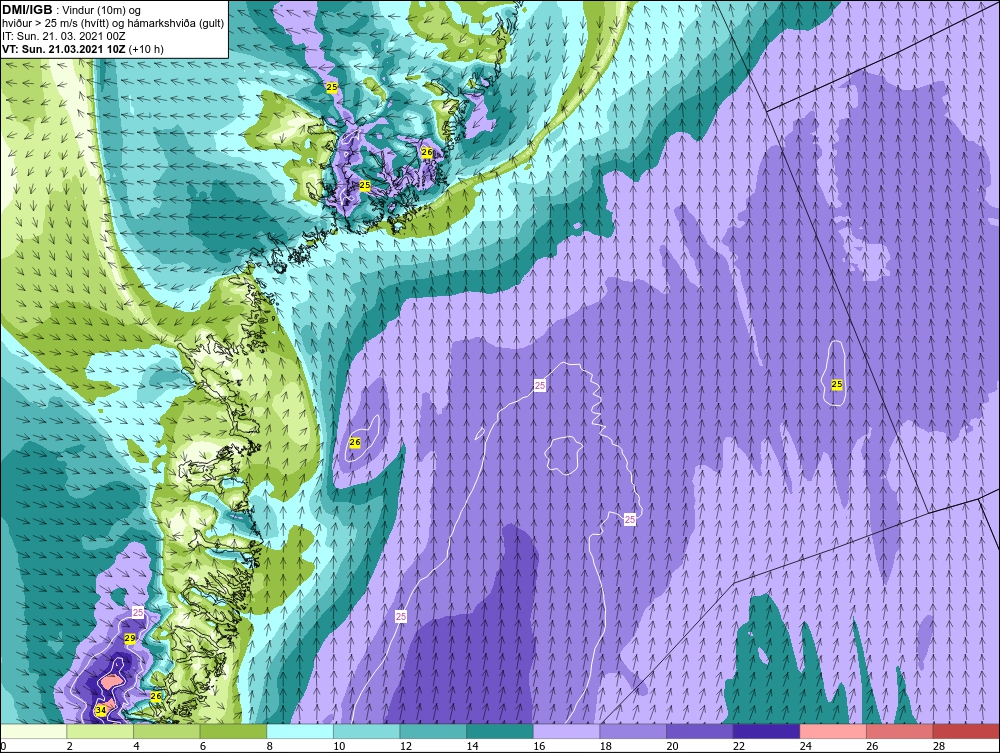
Task: Click the legend scale number 4
Action: (x=136, y=746)
